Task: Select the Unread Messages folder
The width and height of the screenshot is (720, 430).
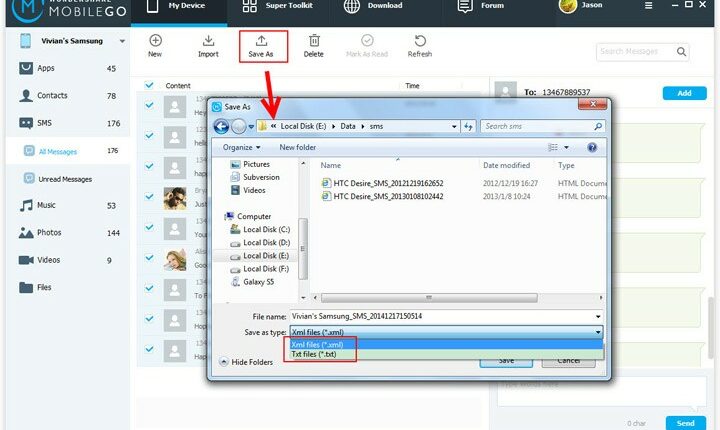Action: click(x=65, y=179)
